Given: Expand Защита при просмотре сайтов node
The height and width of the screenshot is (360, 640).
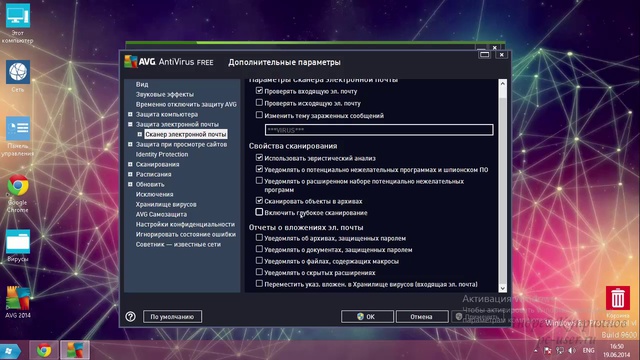Looking at the screenshot, I should coord(130,144).
